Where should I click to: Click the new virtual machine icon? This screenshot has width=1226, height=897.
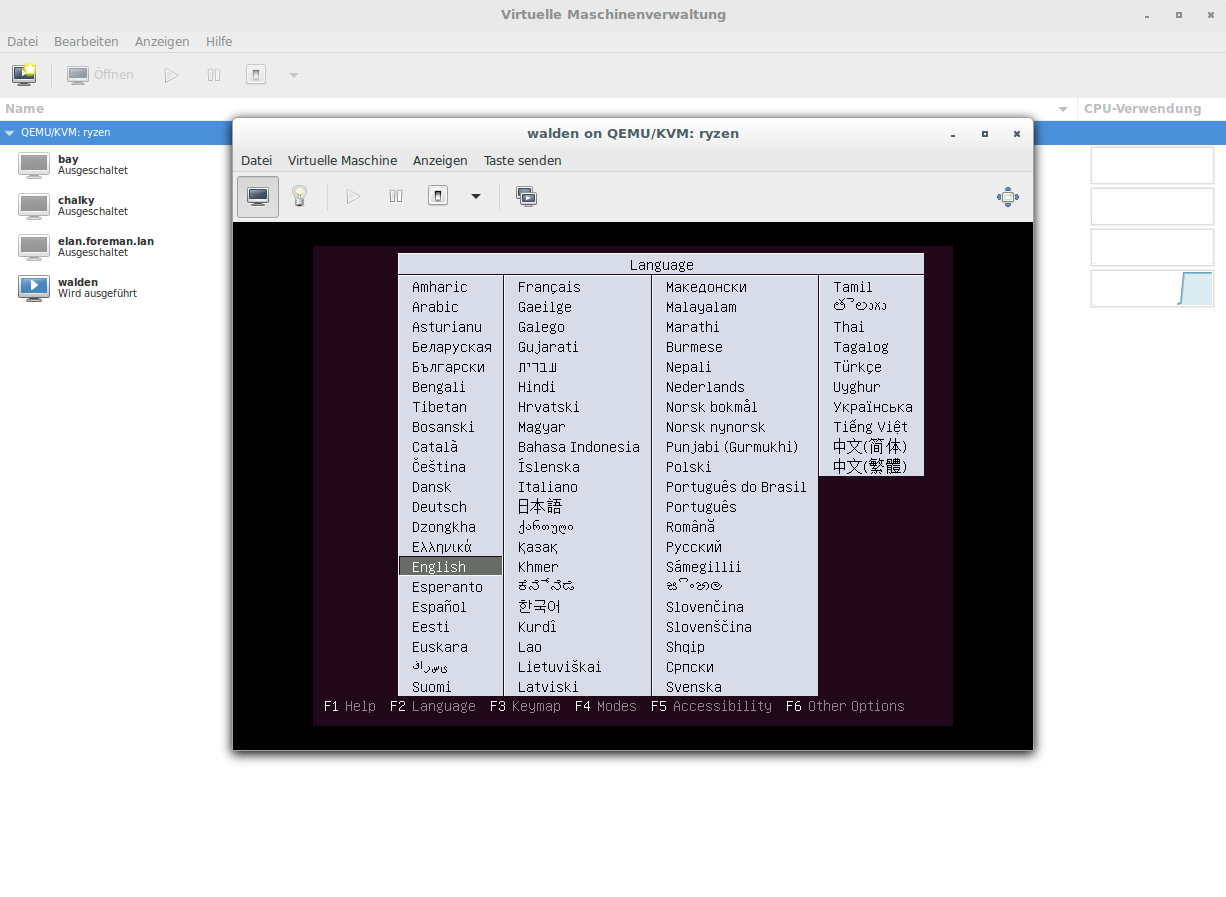[x=24, y=75]
